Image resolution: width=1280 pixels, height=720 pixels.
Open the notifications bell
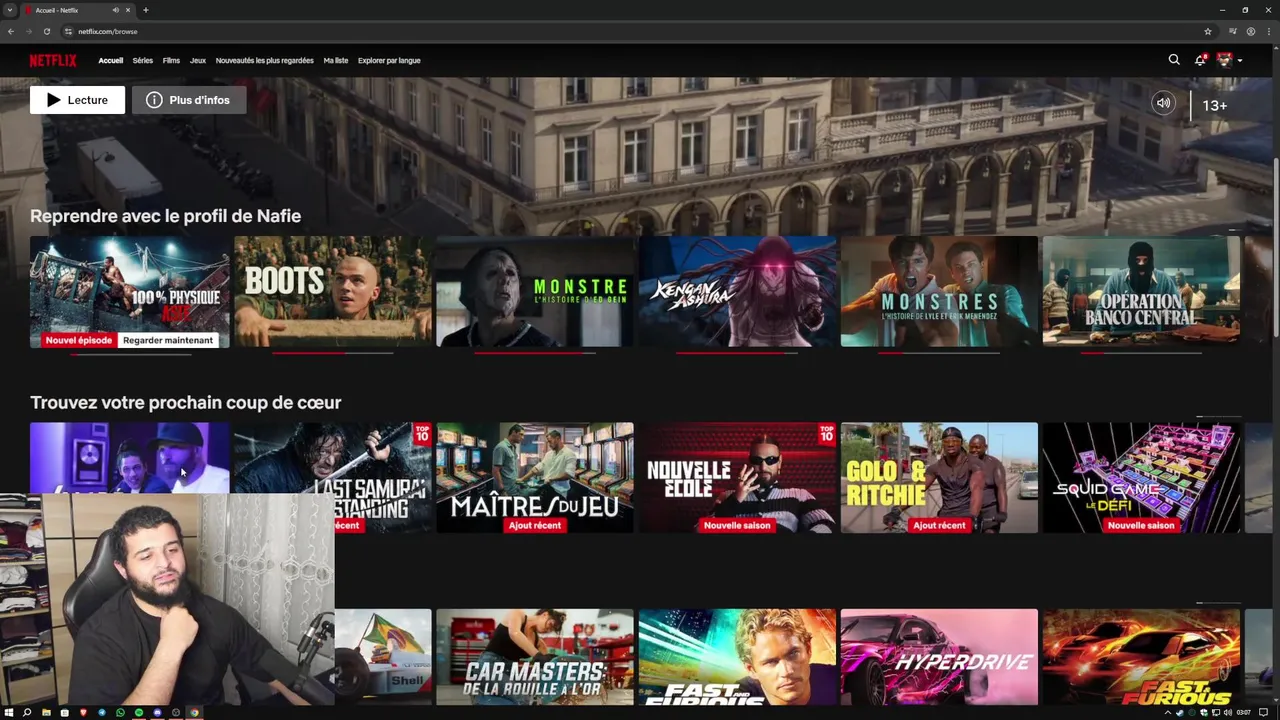point(1200,60)
